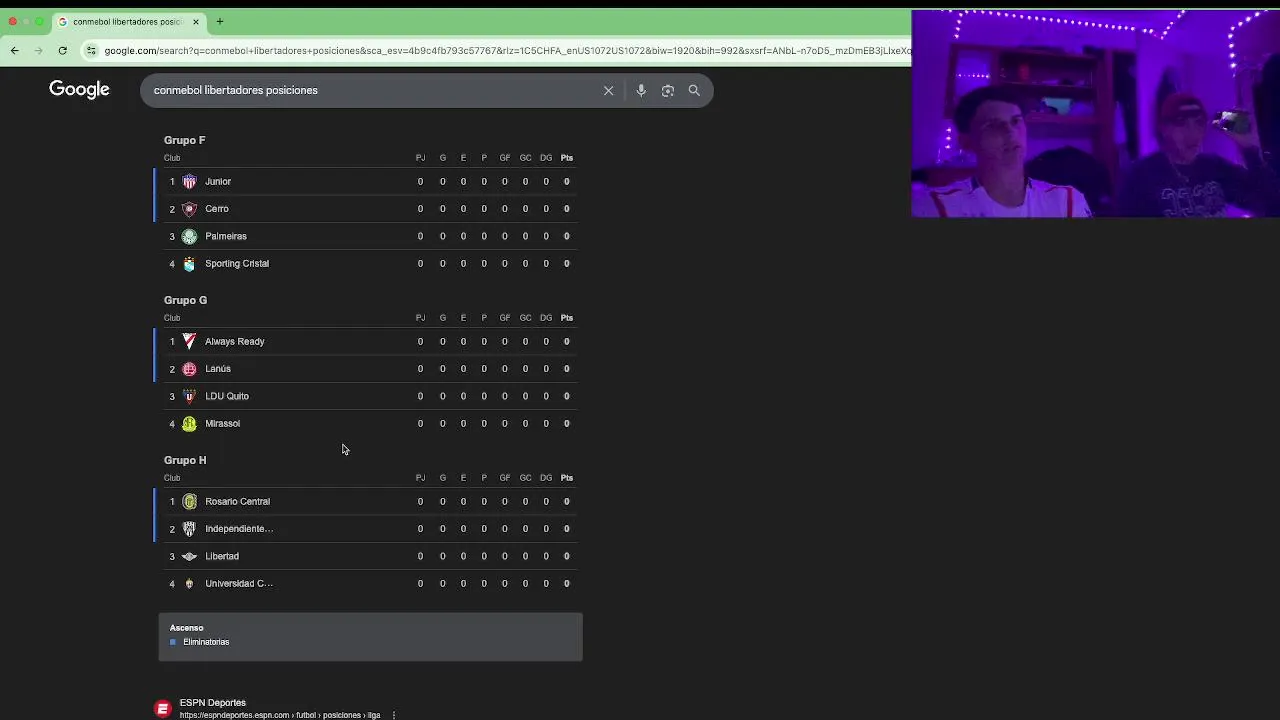Click the Cerro team crest

pos(189,209)
